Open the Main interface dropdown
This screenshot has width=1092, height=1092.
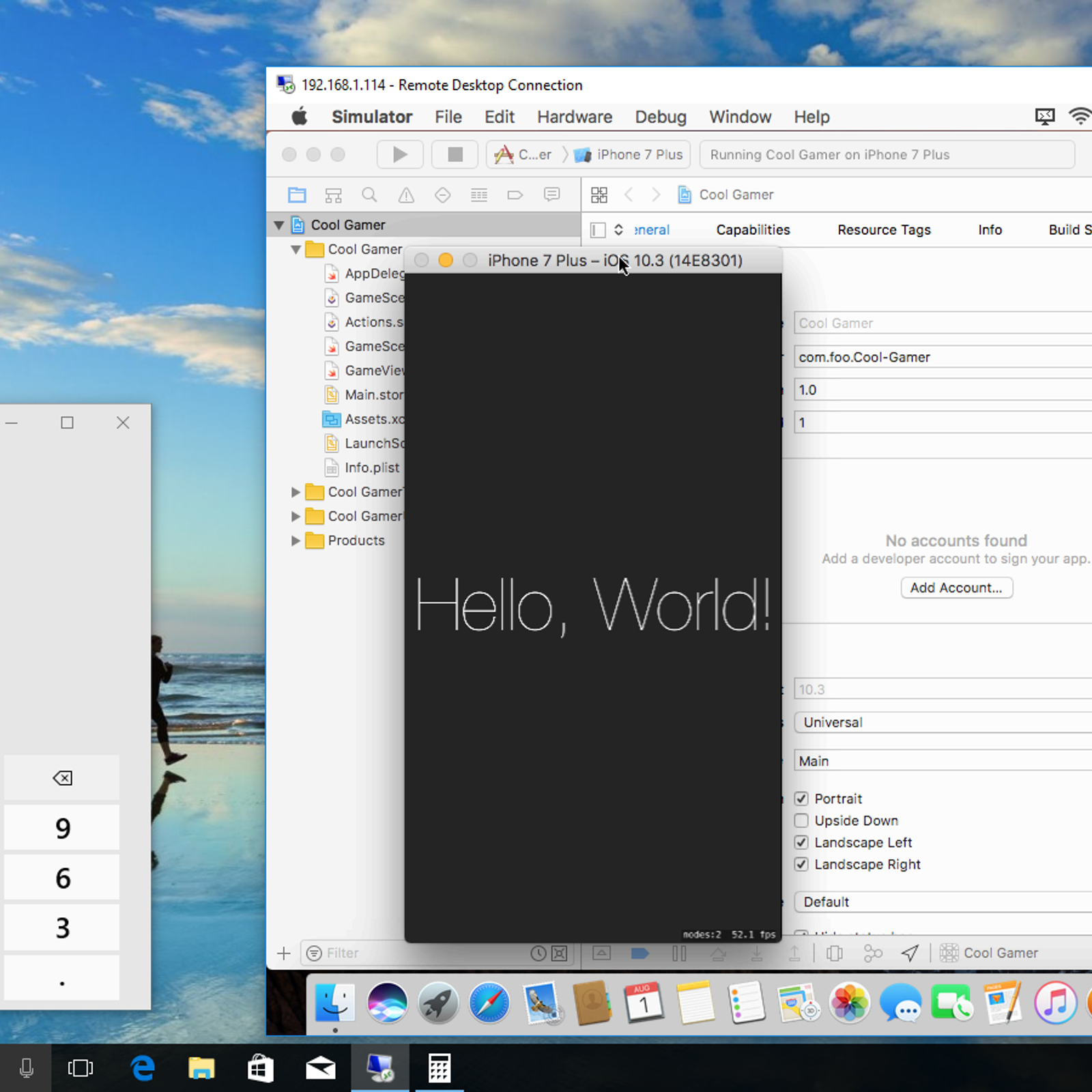click(x=943, y=760)
